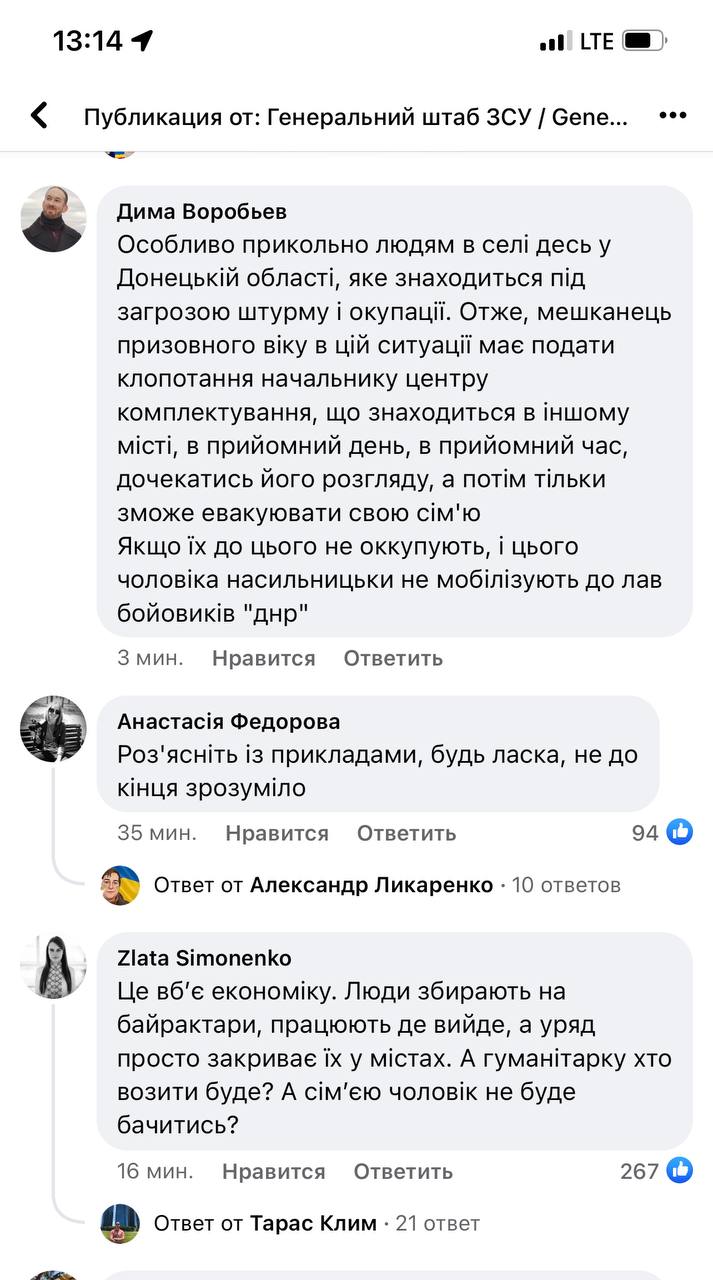
Task: Open Дима Воробьев's profile name link
Action: point(202,211)
